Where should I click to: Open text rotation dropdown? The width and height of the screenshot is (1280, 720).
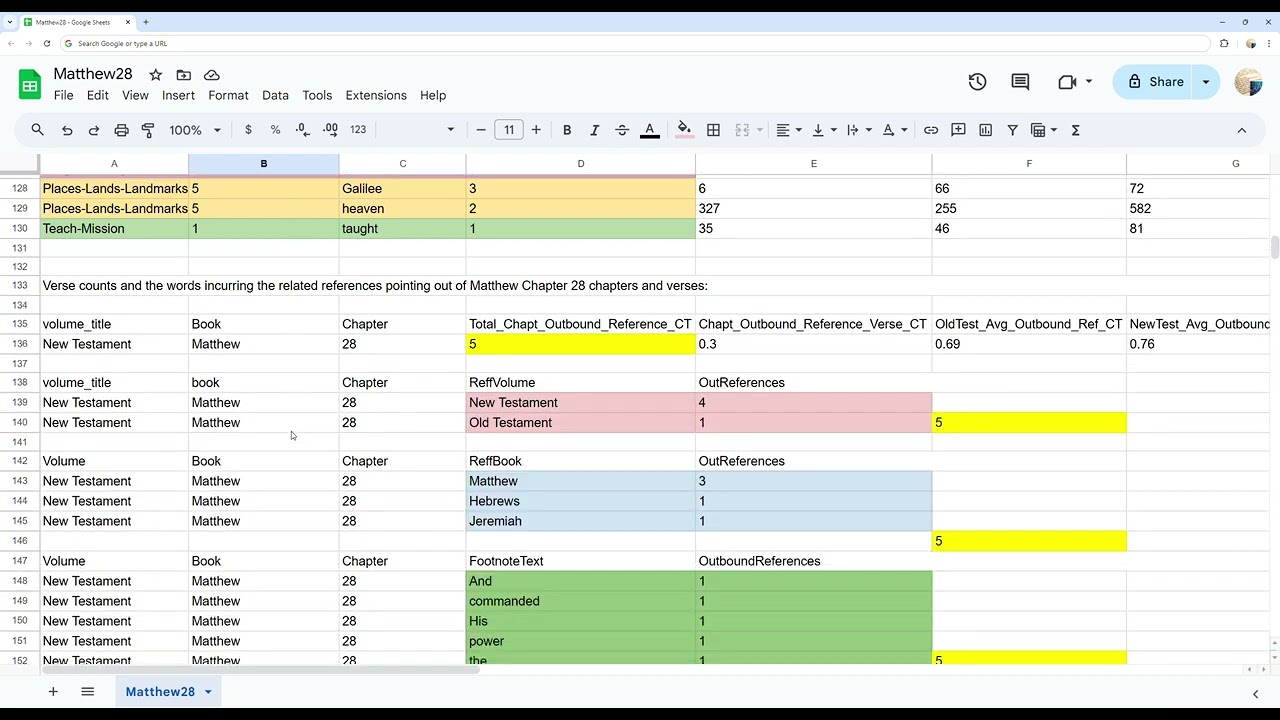pyautogui.click(x=895, y=130)
